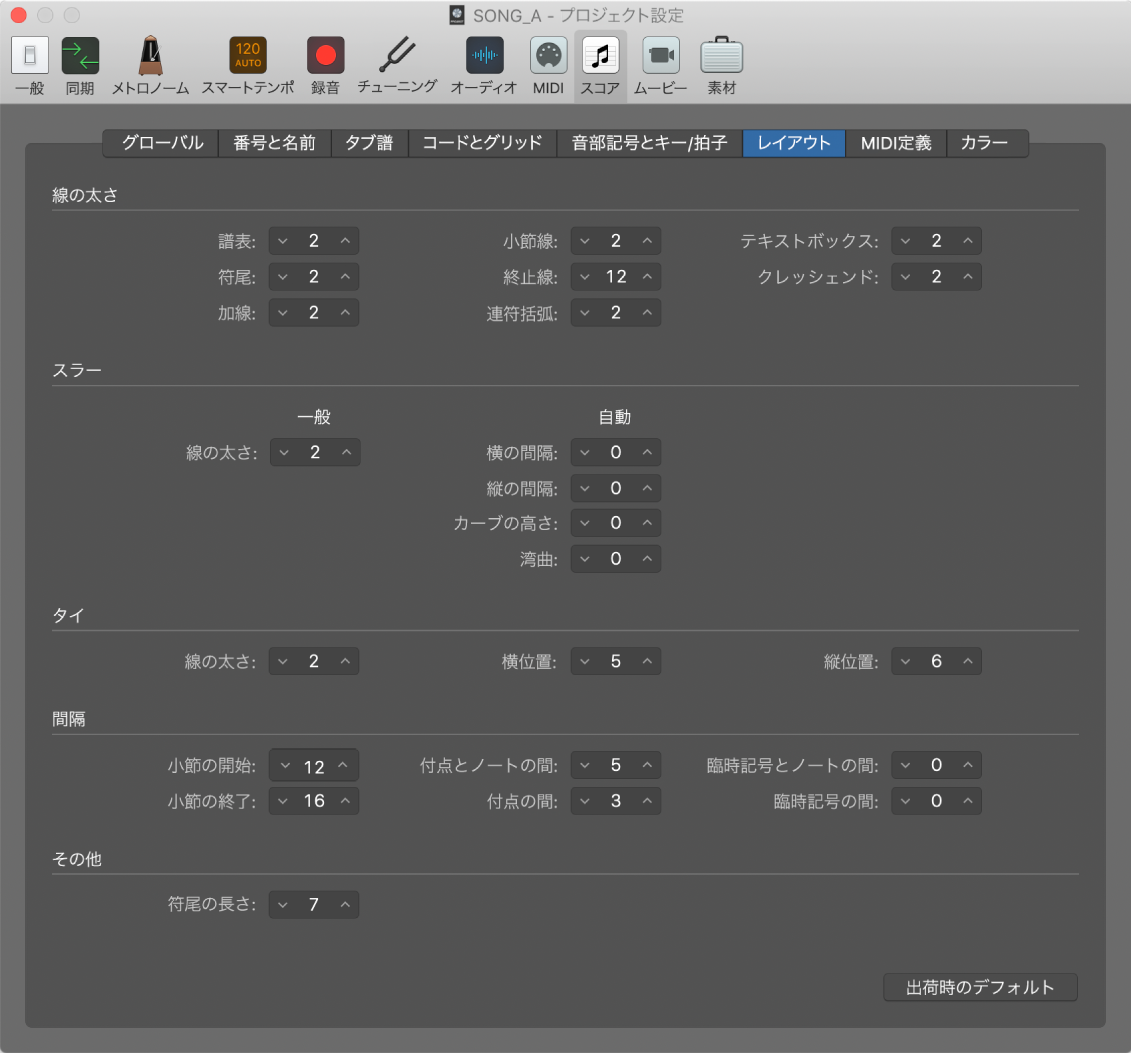Switch to the コードとグリッド tab
This screenshot has width=1131, height=1053.
coord(483,143)
